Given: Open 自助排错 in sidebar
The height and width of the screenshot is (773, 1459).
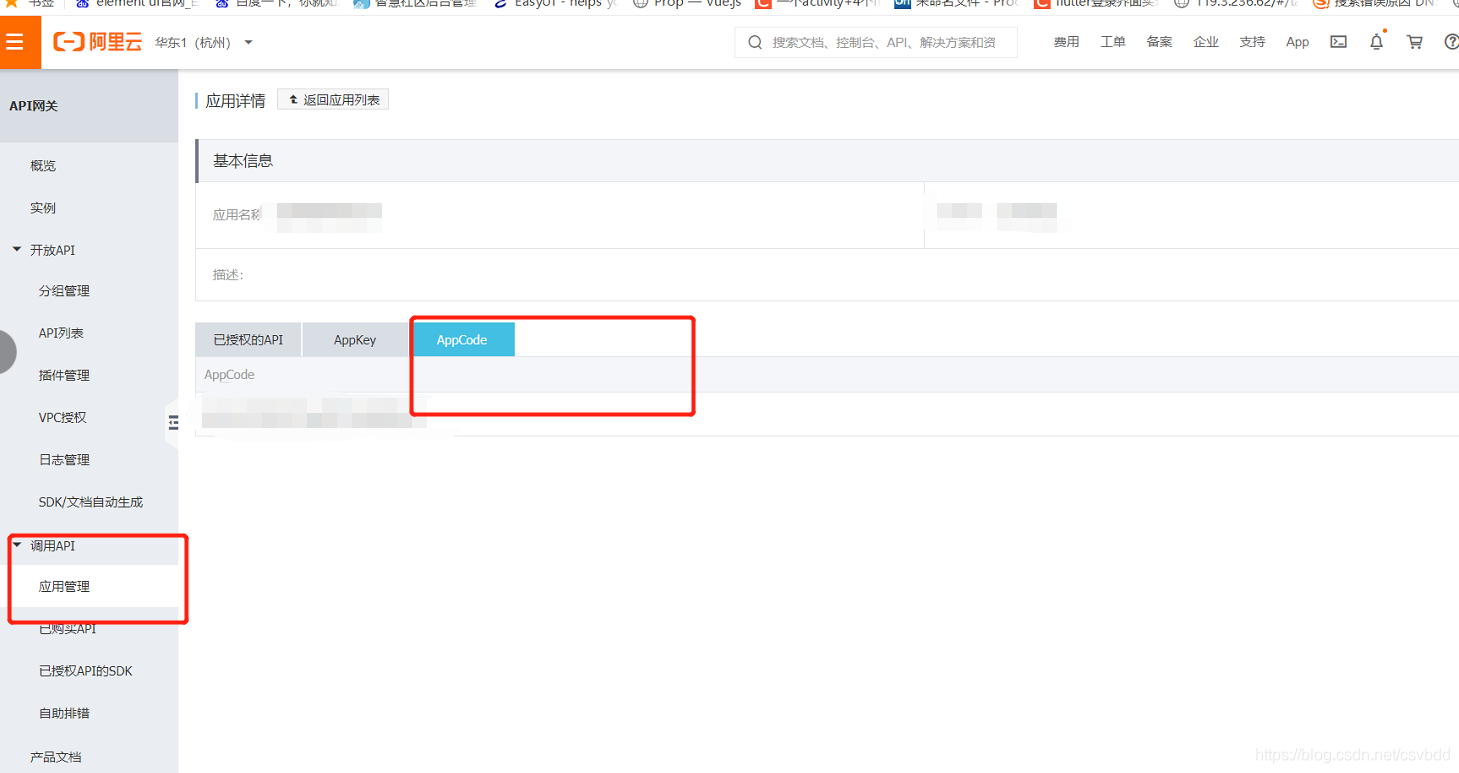Looking at the screenshot, I should pyautogui.click(x=64, y=713).
